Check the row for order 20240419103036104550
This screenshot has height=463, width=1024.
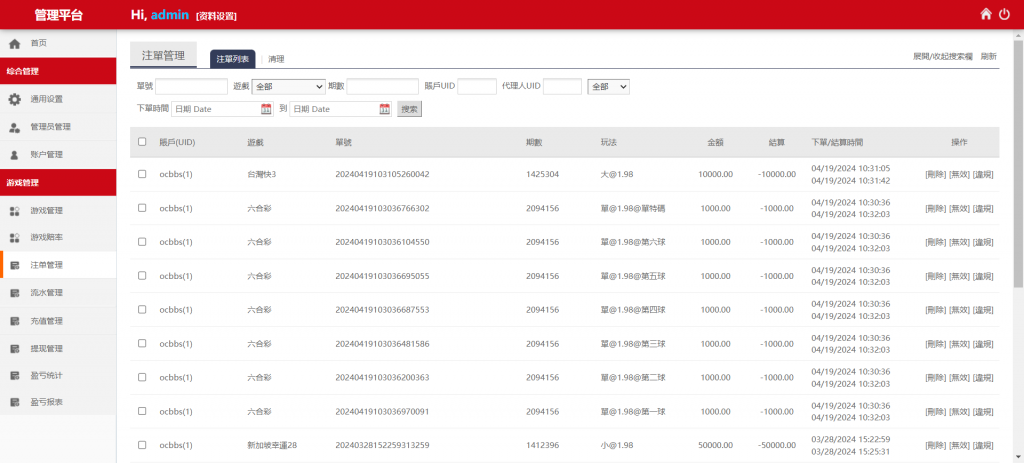pyautogui.click(x=142, y=242)
